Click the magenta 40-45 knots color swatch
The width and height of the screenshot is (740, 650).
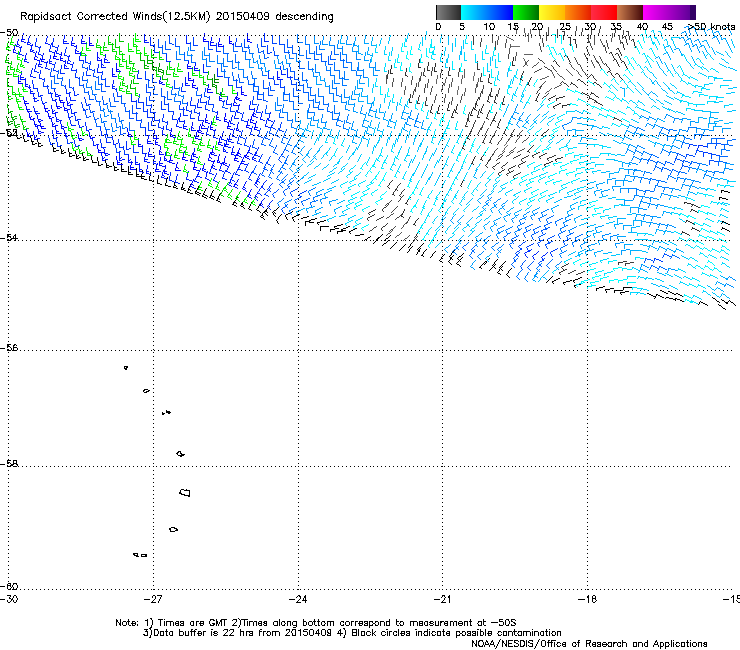tap(656, 12)
